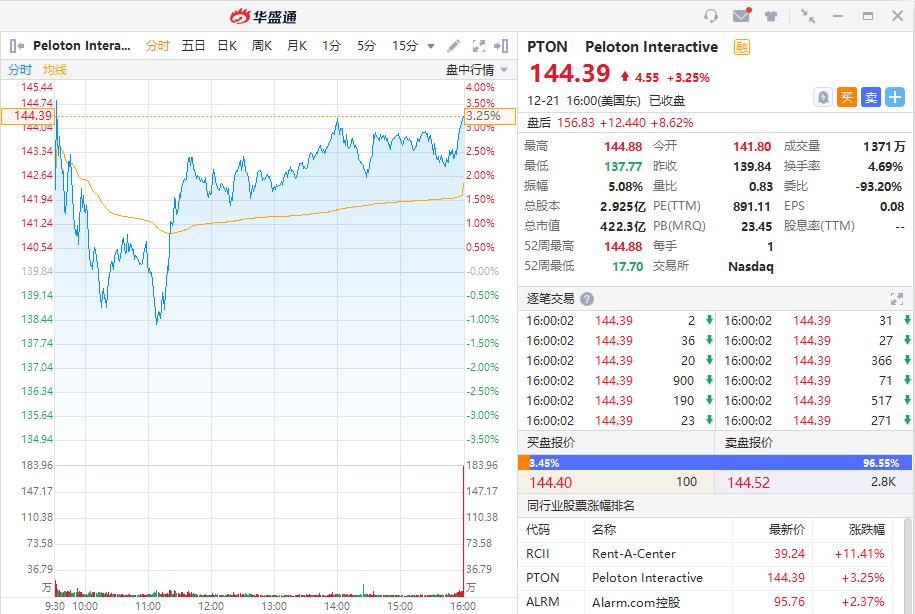The width and height of the screenshot is (915, 614).
Task: Click the bid-ask ratio bar
Action: click(716, 463)
